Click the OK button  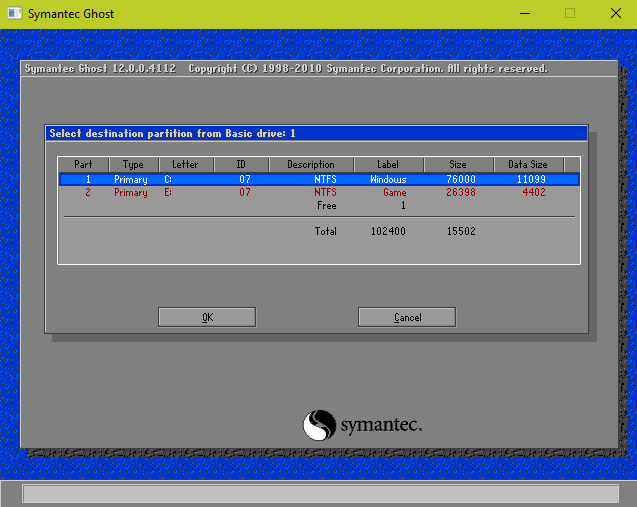207,317
